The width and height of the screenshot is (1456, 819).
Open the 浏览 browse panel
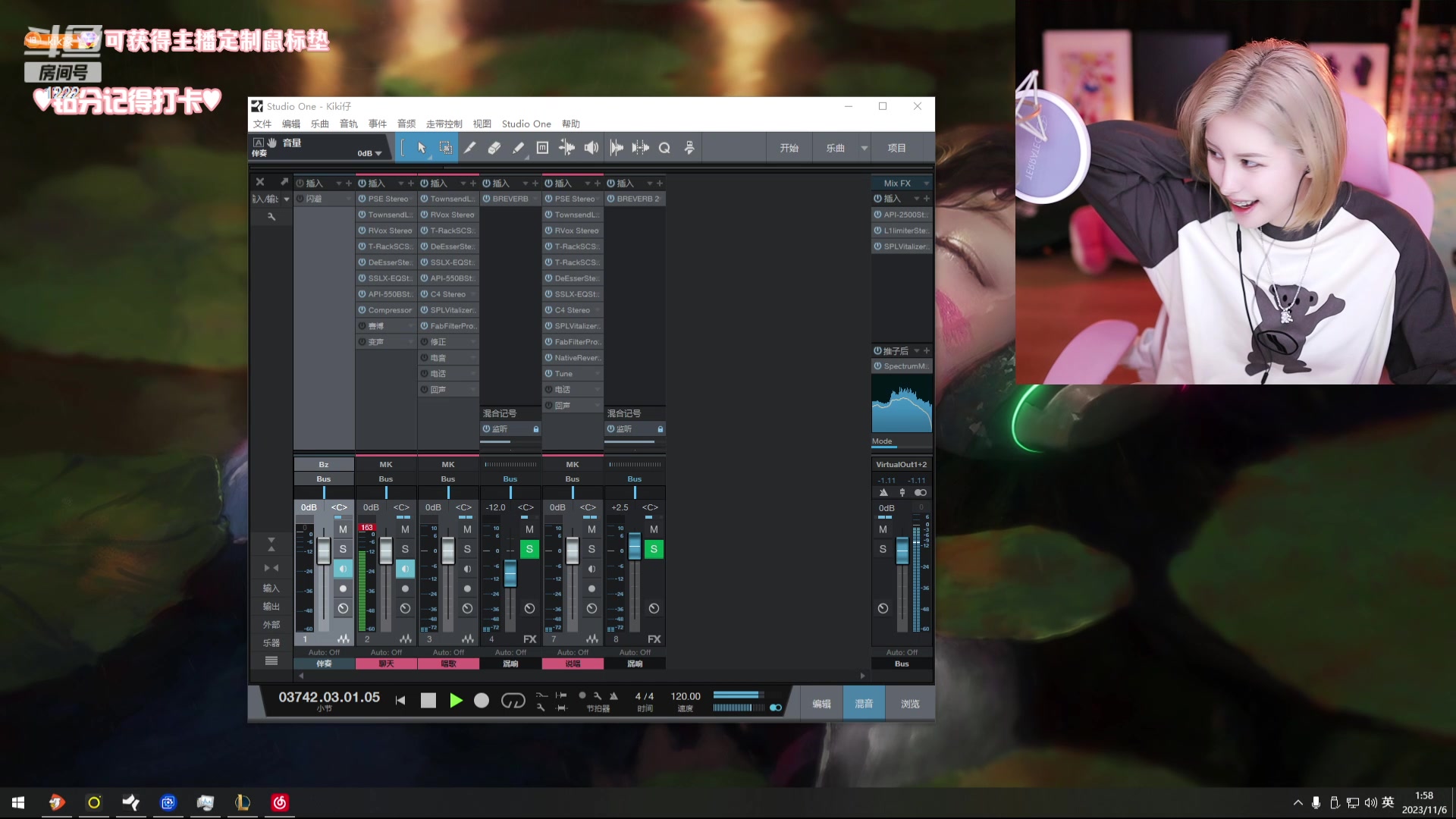point(910,704)
